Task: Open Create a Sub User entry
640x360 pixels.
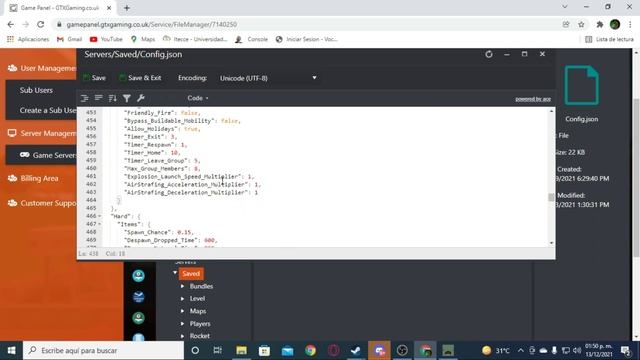Action: (48, 110)
